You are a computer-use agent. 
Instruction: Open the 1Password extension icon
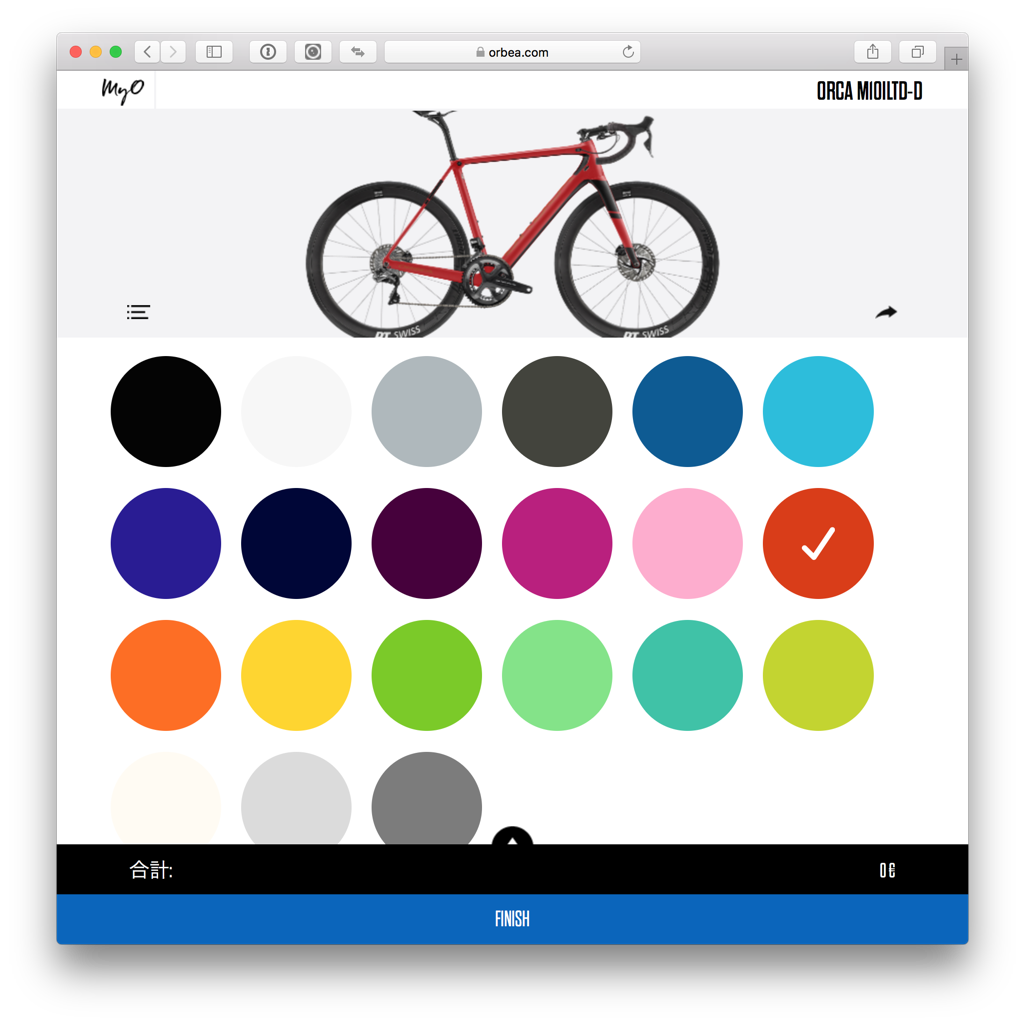[268, 52]
